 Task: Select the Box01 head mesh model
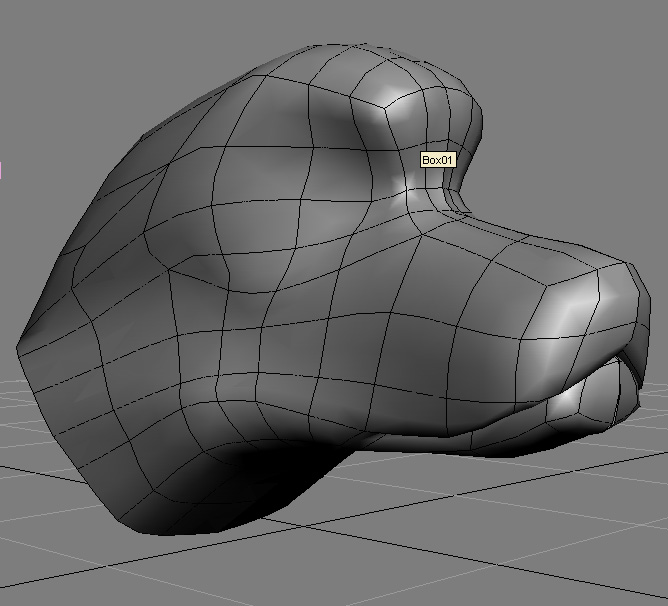click(332, 290)
